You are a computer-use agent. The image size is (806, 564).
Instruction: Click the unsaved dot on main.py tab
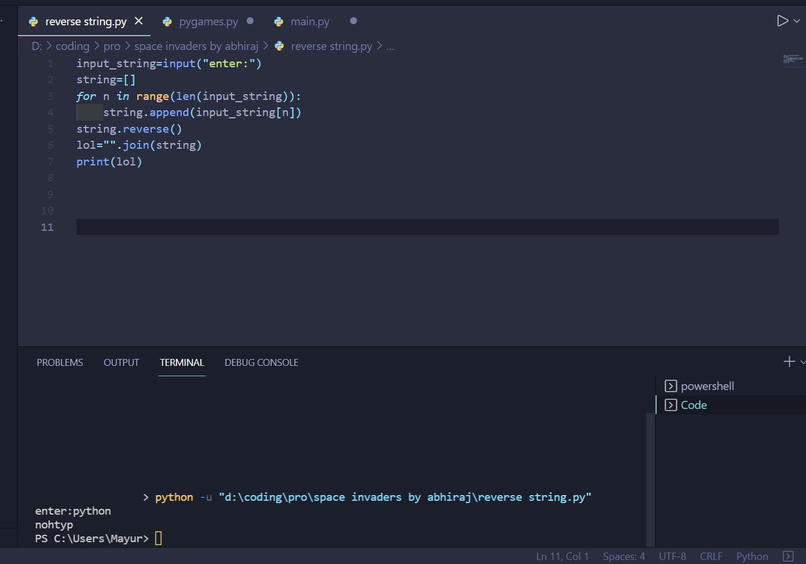[x=353, y=21]
